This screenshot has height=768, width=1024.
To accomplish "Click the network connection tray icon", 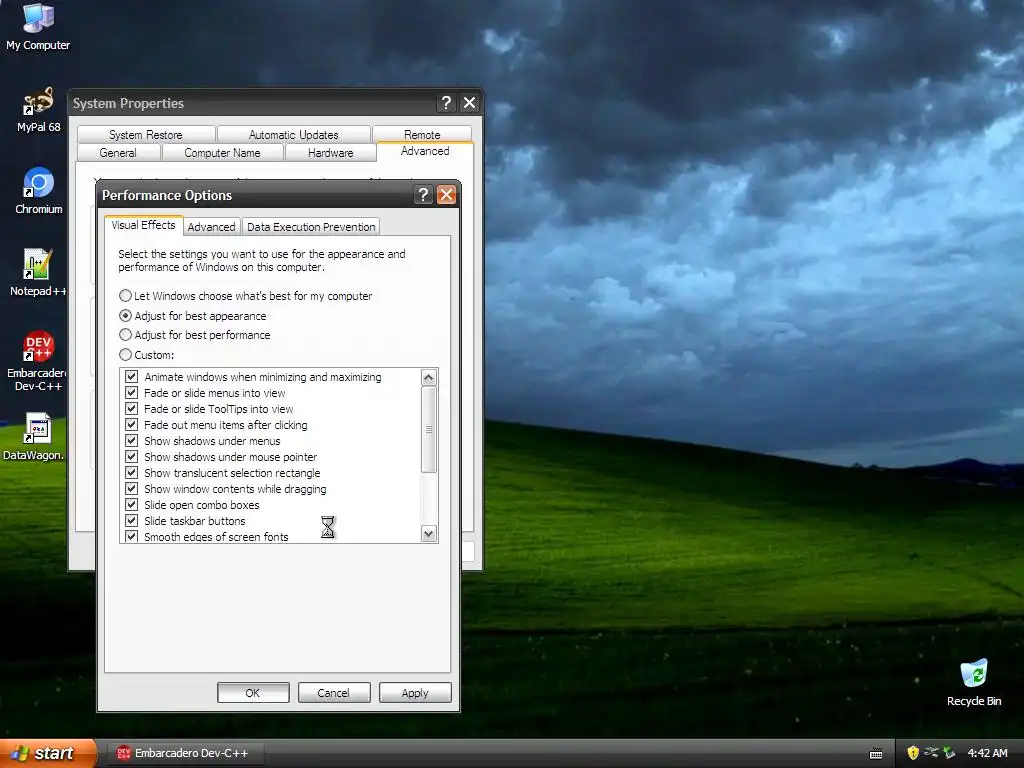I will [x=931, y=753].
